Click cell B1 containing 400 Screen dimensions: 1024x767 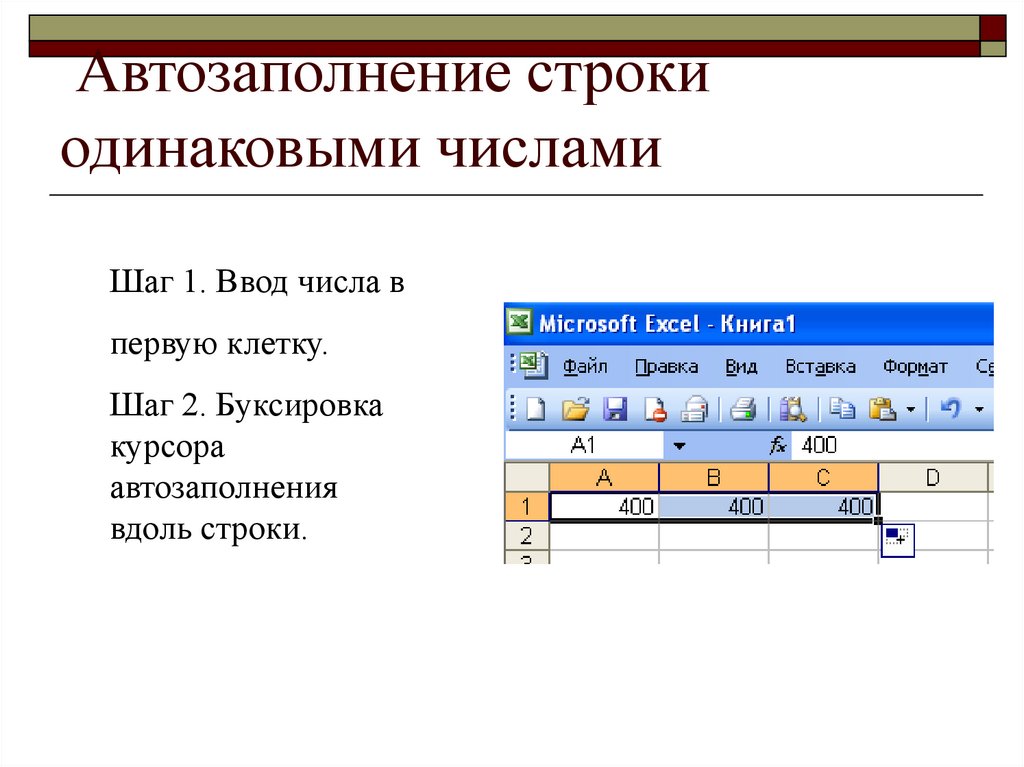(x=714, y=506)
